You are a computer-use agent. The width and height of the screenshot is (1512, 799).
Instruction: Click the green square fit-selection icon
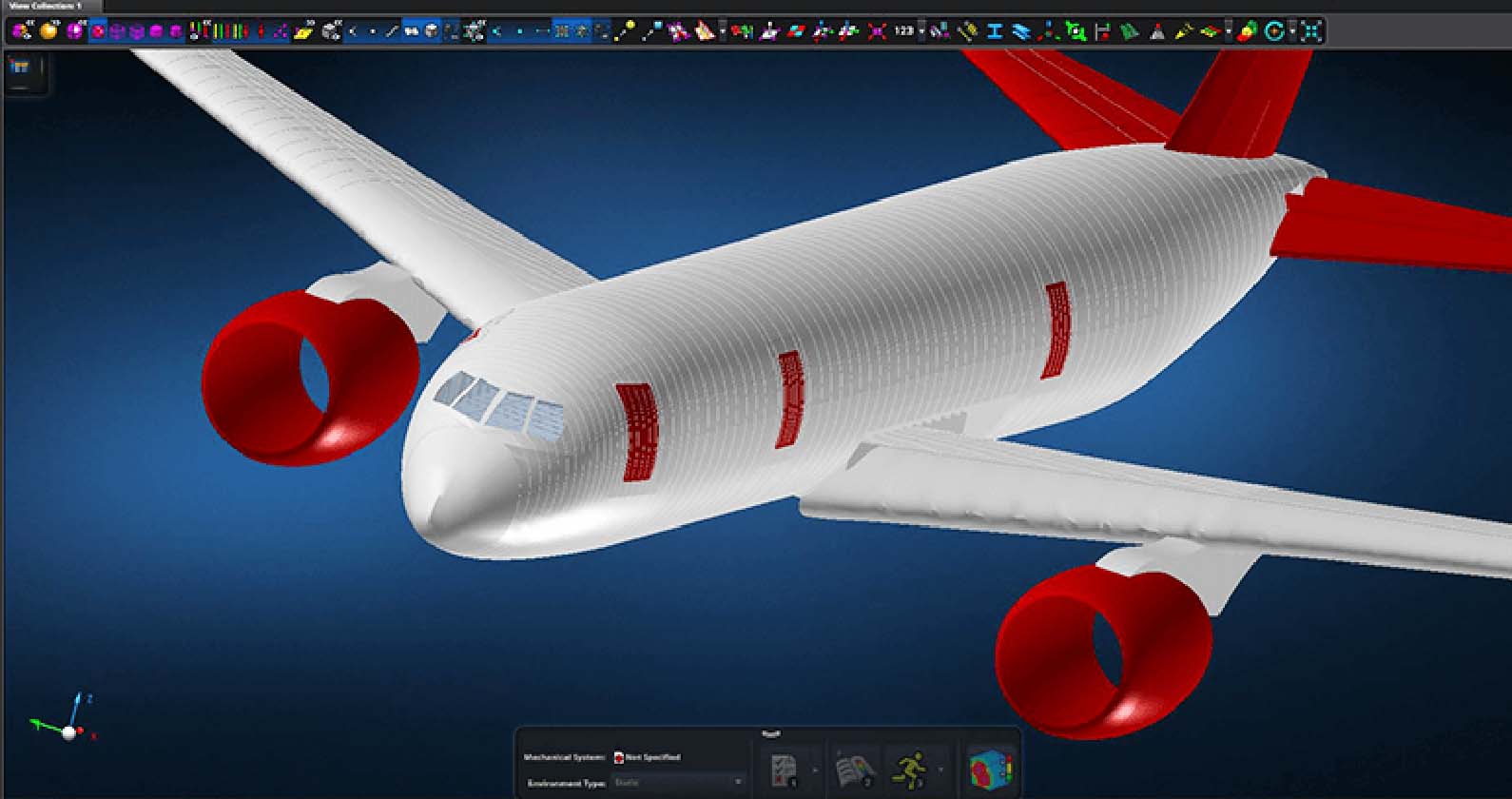click(x=1075, y=31)
